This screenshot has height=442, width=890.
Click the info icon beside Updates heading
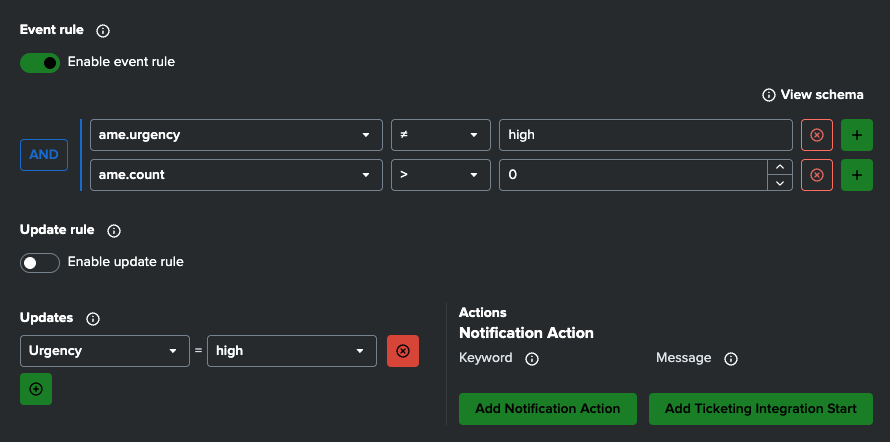click(x=93, y=319)
